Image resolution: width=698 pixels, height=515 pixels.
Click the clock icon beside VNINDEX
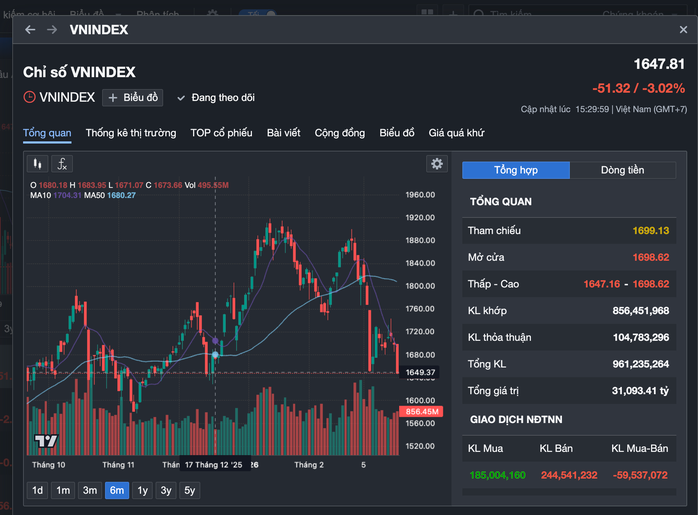(30, 97)
